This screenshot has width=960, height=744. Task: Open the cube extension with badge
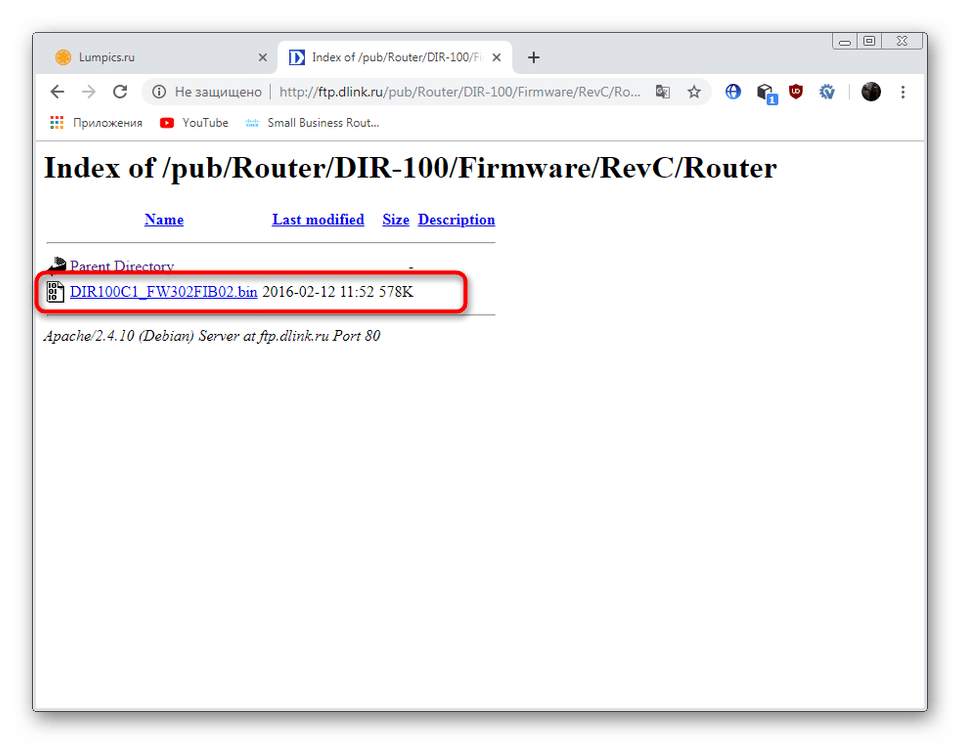point(765,93)
